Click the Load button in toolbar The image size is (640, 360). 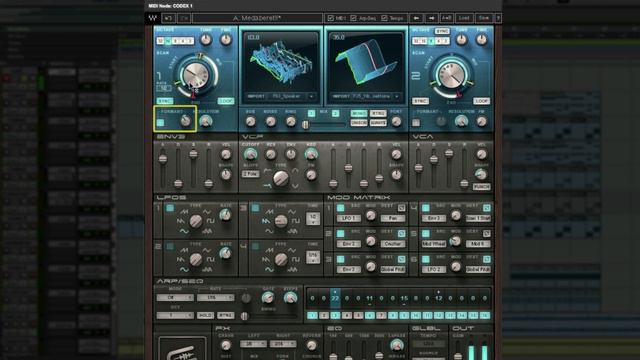point(464,18)
